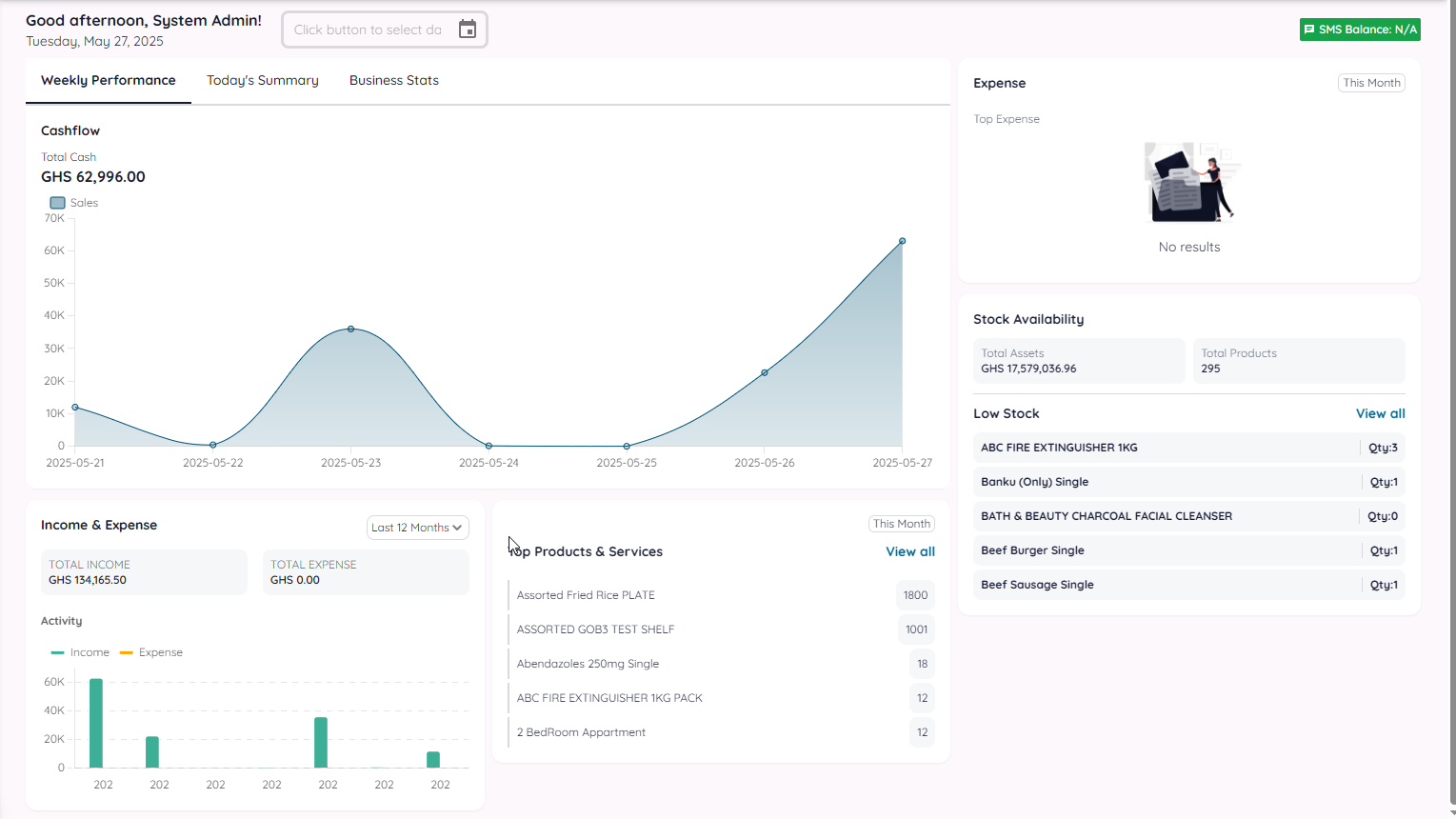The image size is (1456, 819).
Task: Open the calendar date picker icon
Action: point(467,30)
